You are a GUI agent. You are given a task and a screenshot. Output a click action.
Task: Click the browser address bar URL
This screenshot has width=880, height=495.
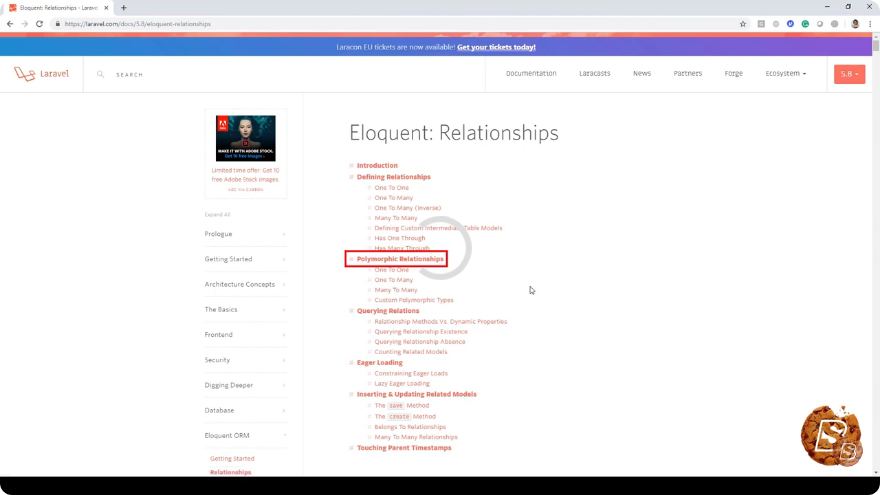tap(138, 24)
